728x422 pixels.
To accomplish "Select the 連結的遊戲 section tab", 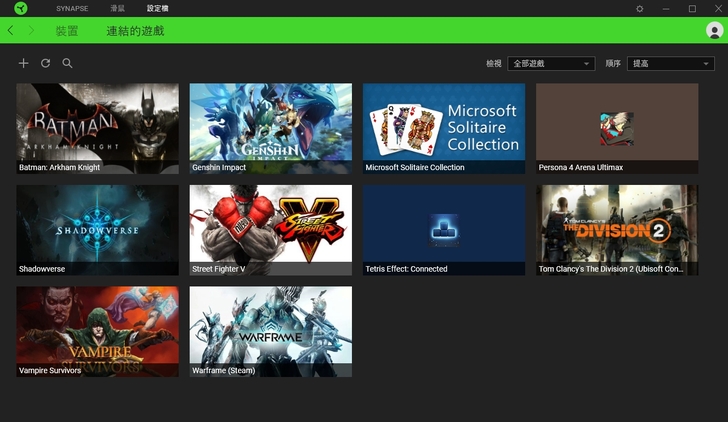I will coord(135,31).
